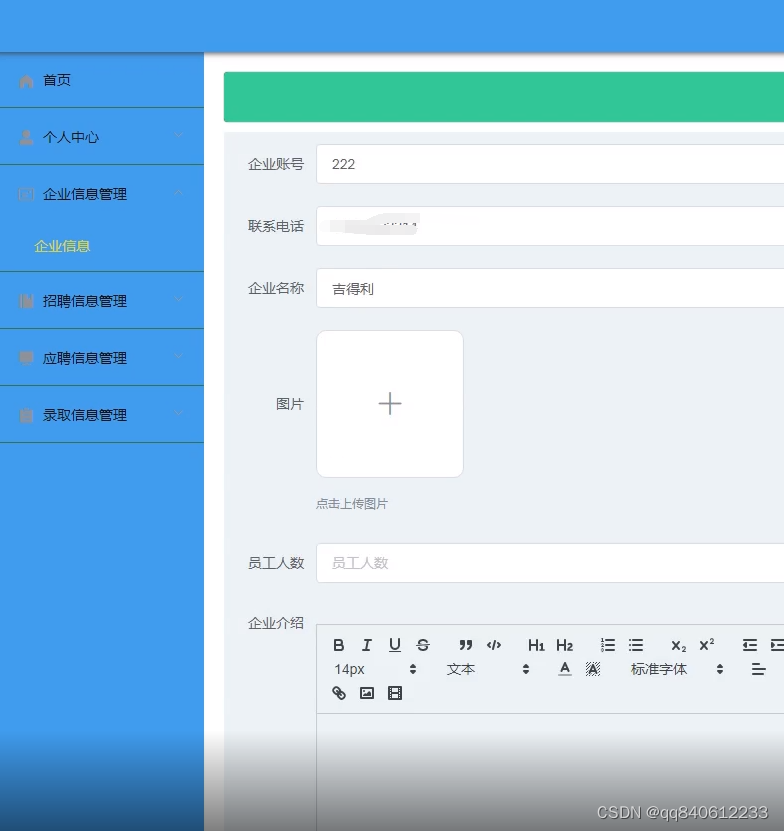Screen dimensions: 784x831
Task: Focus the 员工人数 input field
Action: [x=550, y=563]
